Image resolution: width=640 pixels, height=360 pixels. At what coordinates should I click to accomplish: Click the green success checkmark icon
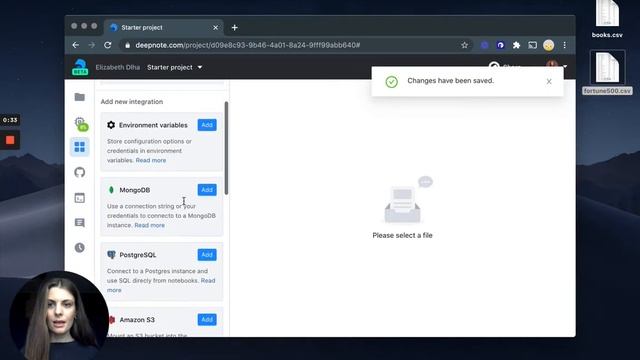click(x=391, y=82)
